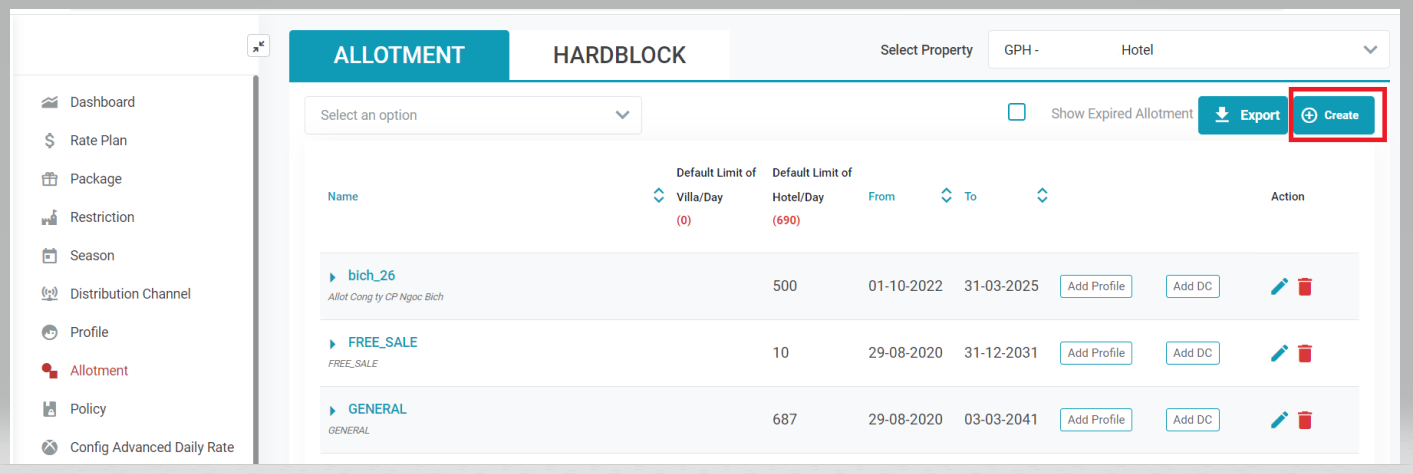The height and width of the screenshot is (474, 1413).
Task: Export the allotment list
Action: click(1242, 115)
